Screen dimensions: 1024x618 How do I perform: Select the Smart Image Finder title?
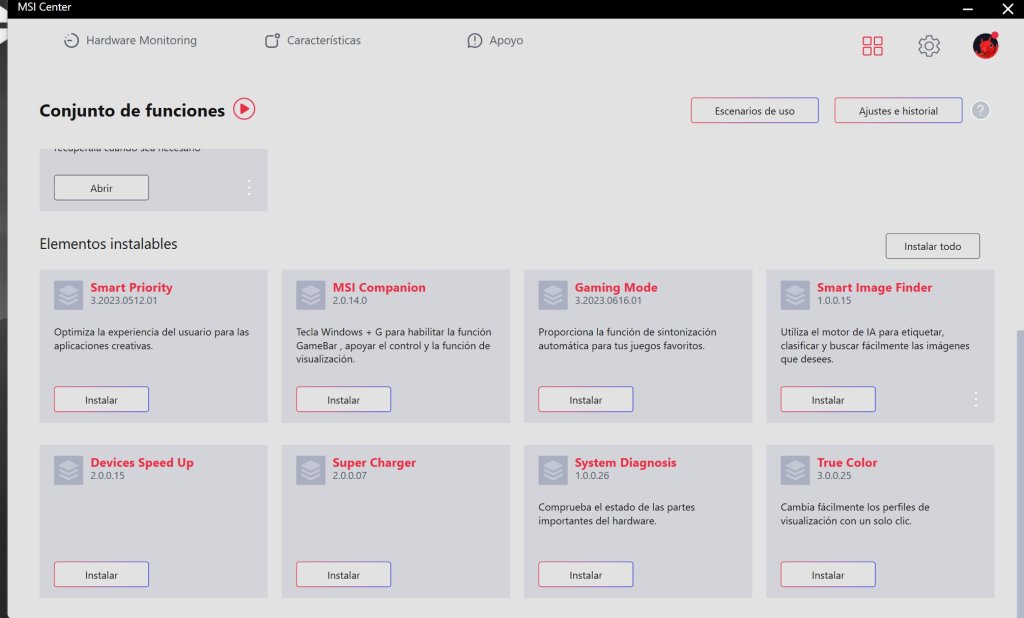coord(874,287)
